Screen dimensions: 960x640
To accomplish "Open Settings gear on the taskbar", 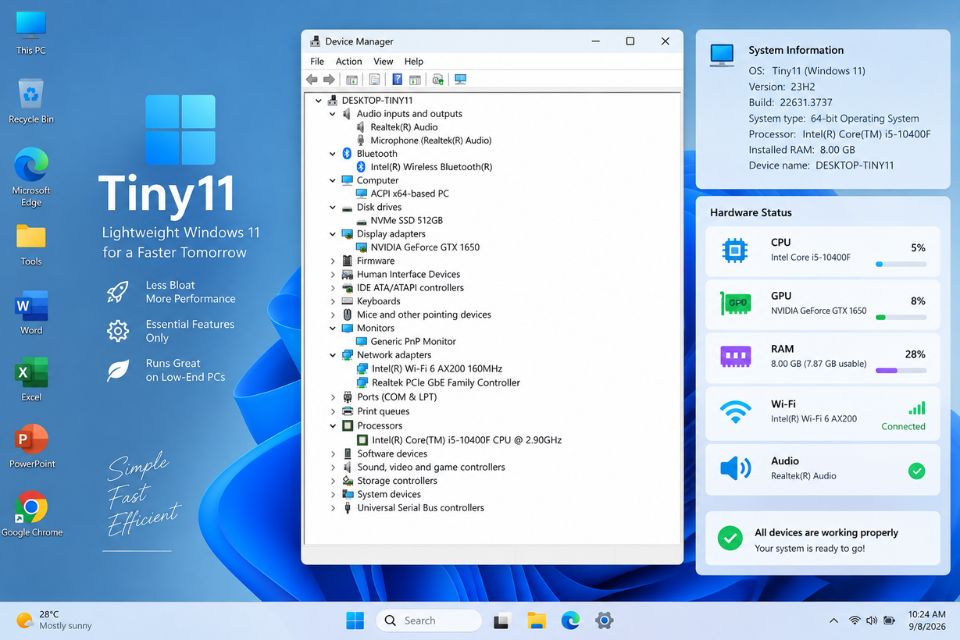I will click(604, 621).
